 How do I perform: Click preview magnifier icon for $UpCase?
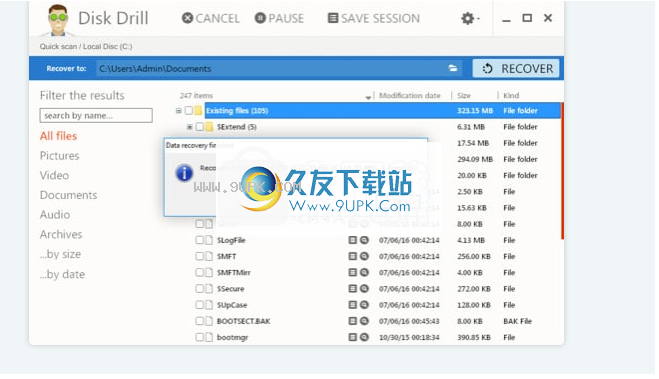[364, 305]
